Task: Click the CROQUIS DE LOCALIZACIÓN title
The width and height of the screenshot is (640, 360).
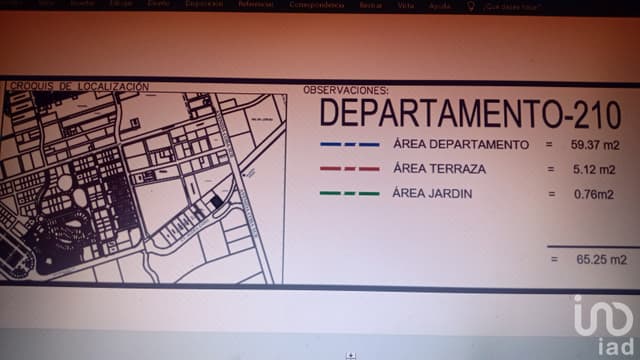Action: tap(79, 86)
